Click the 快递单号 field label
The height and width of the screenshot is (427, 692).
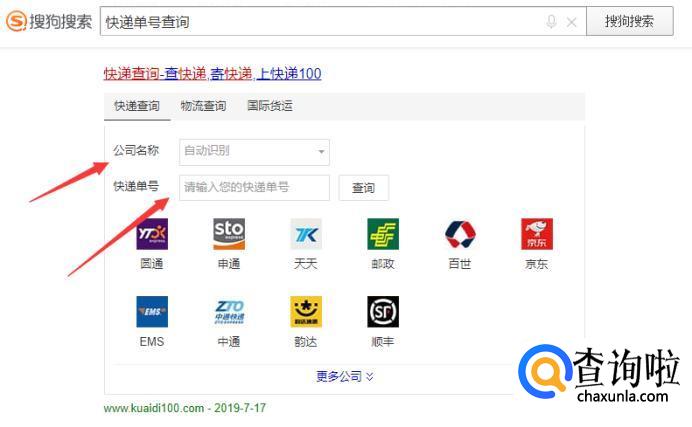pyautogui.click(x=136, y=186)
